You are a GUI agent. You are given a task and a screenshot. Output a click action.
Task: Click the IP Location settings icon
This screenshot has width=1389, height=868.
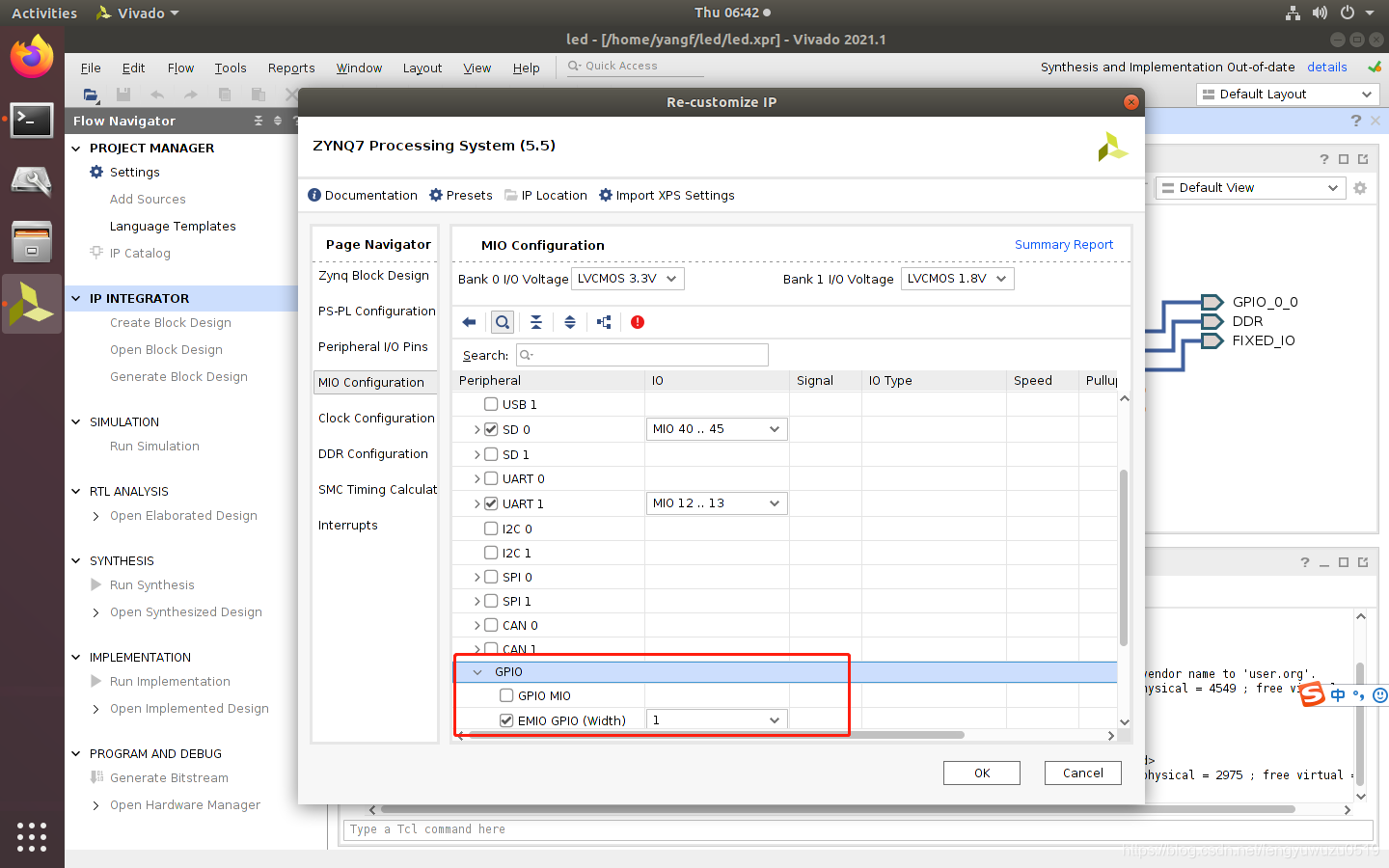point(545,195)
